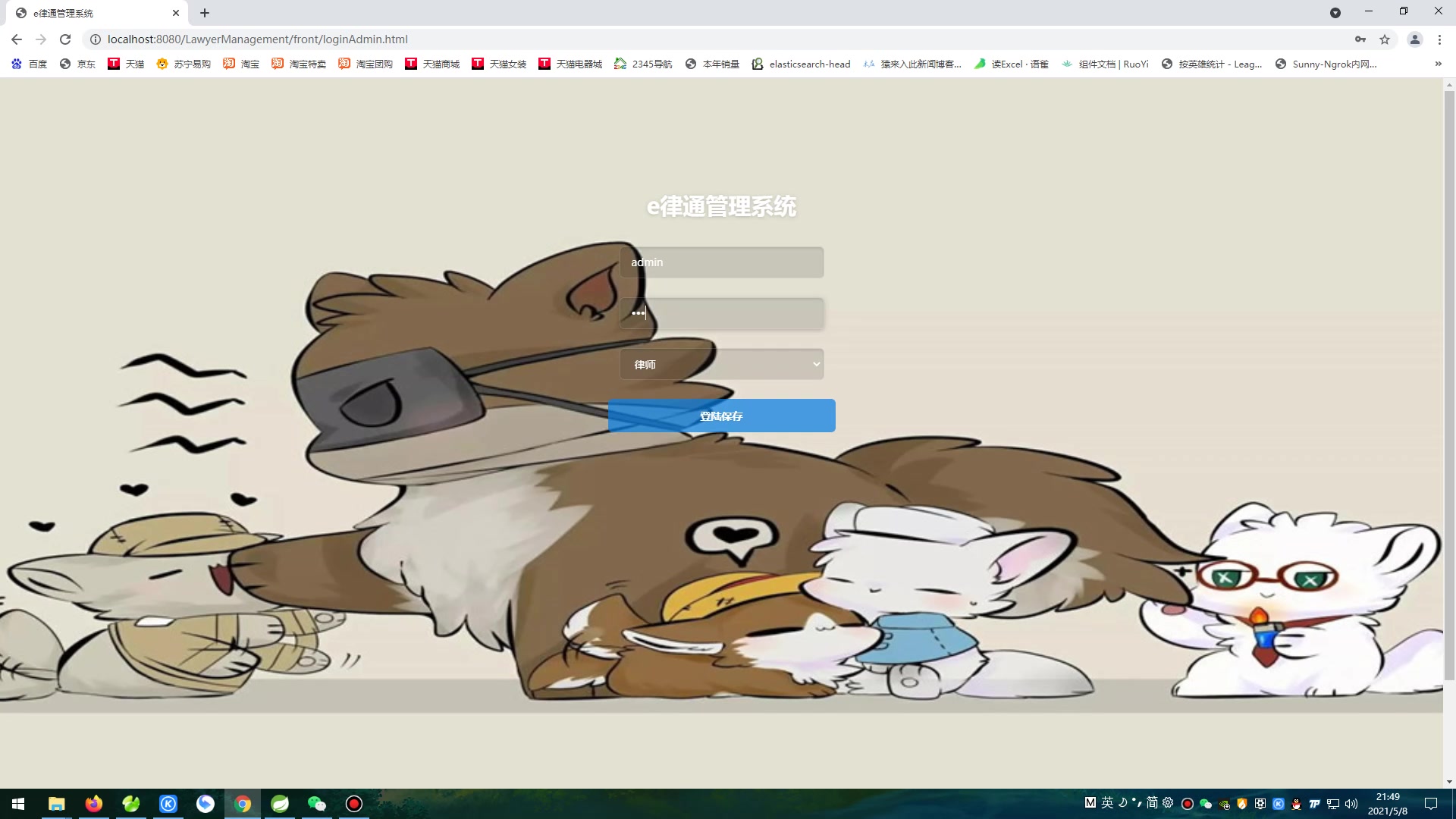Screen dimensions: 1456x819
Task: Click the WeChat icon in the system tray
Action: [1205, 804]
